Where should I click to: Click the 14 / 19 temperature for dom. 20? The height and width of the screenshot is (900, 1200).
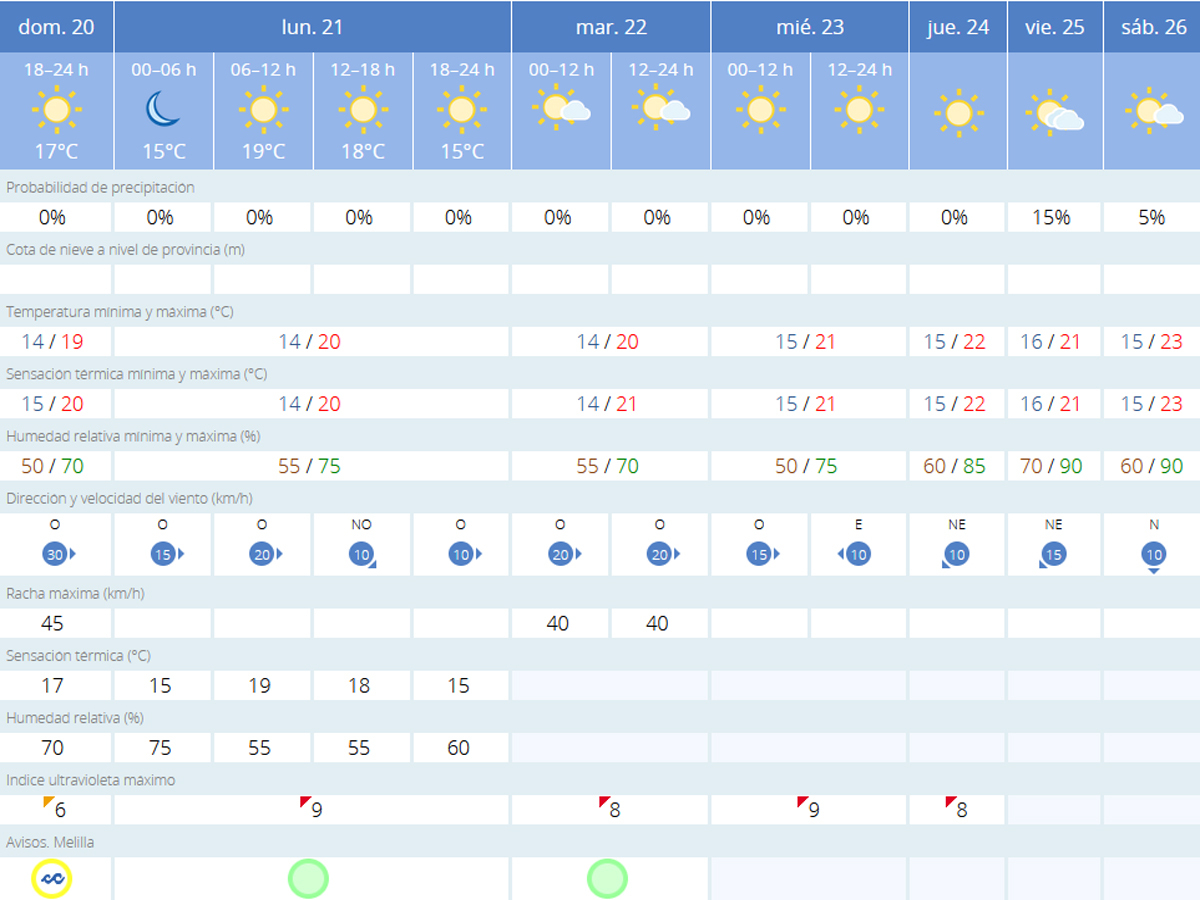point(53,342)
